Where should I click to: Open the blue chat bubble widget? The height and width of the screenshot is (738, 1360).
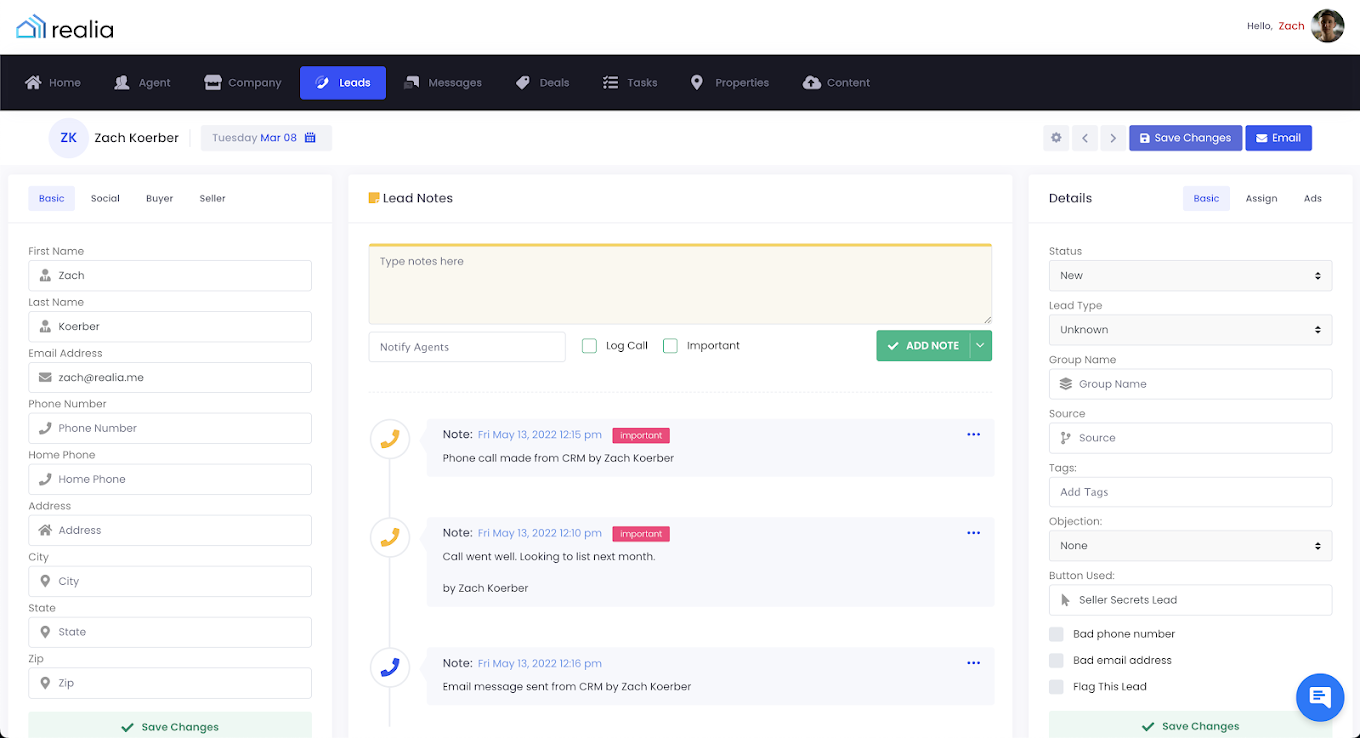(1319, 697)
